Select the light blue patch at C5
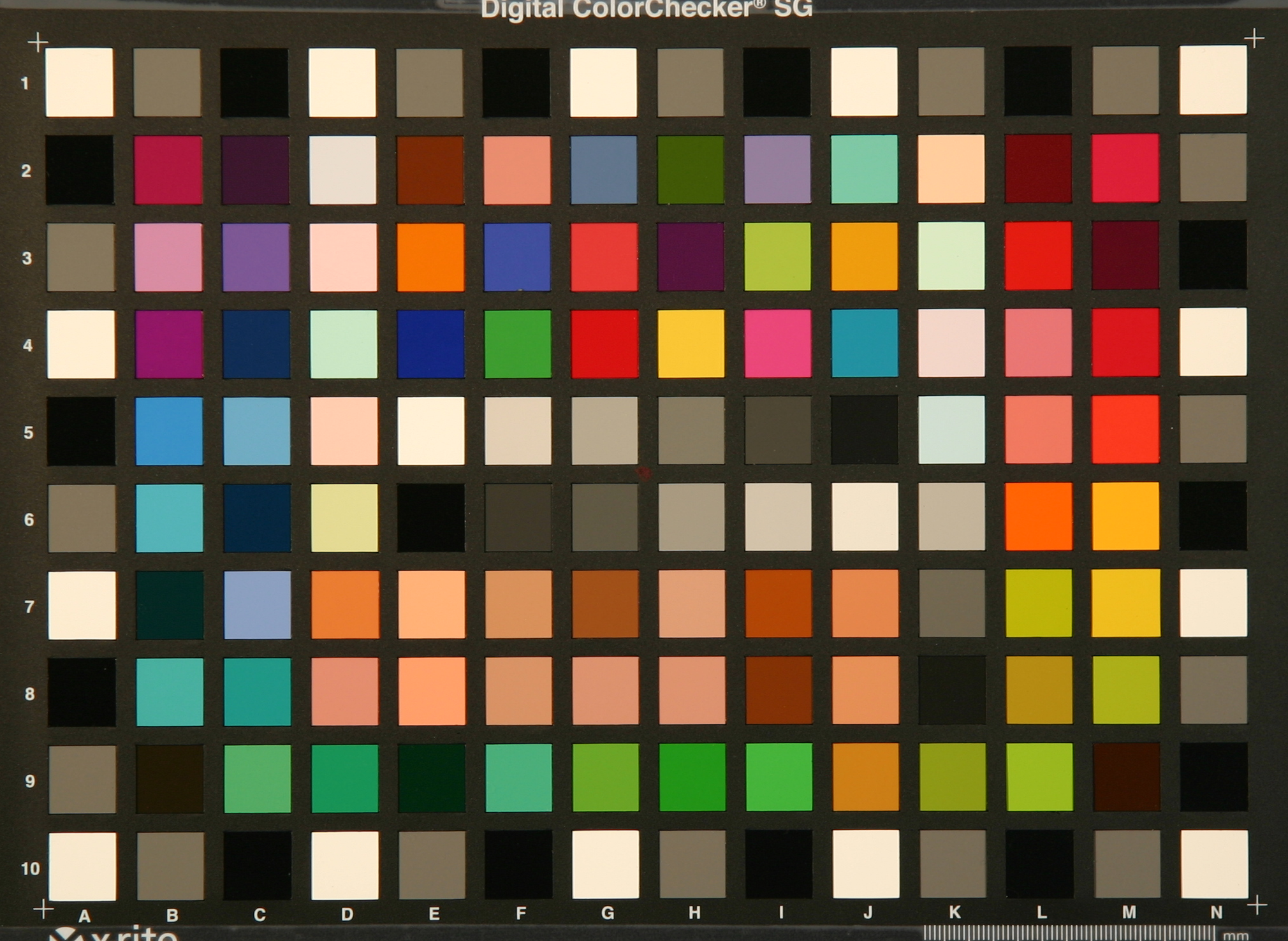 pyautogui.click(x=257, y=432)
